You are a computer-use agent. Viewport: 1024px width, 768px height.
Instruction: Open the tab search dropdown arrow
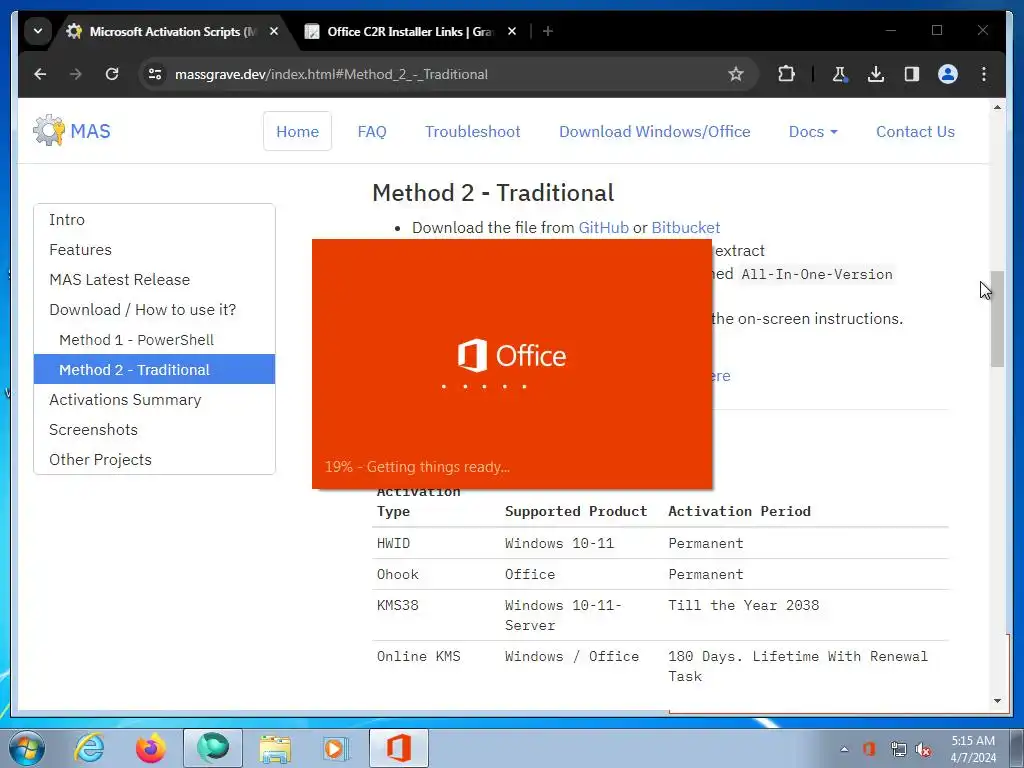[38, 31]
